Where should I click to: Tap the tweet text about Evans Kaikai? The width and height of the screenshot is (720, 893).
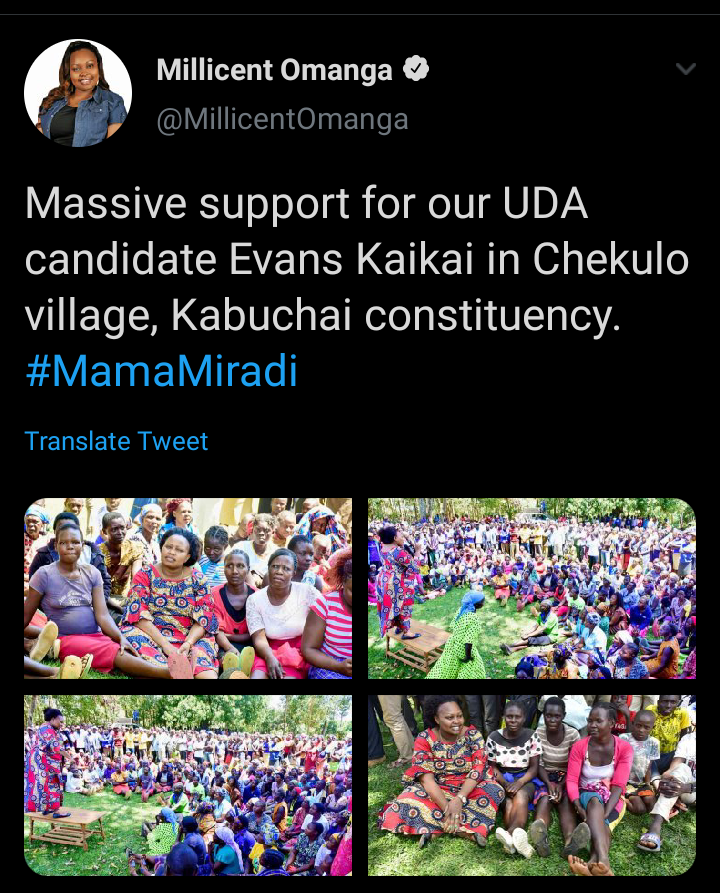click(357, 259)
